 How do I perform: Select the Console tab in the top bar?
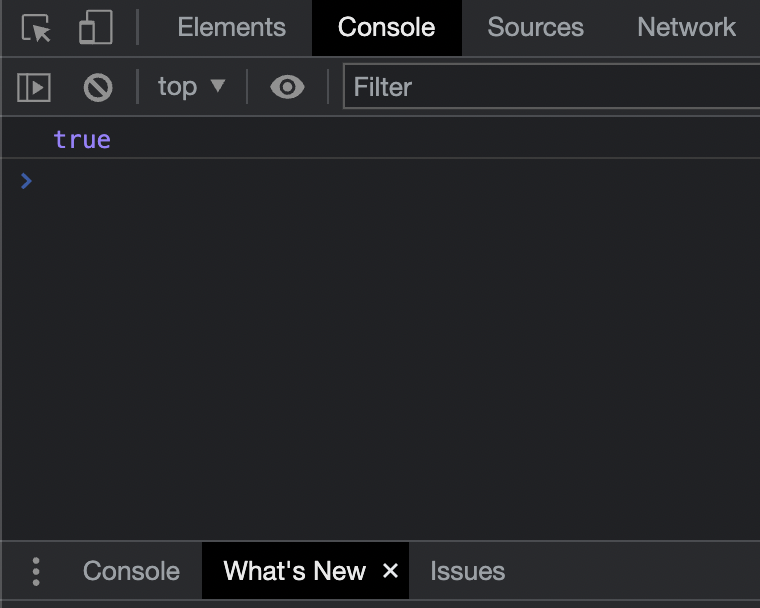click(386, 28)
